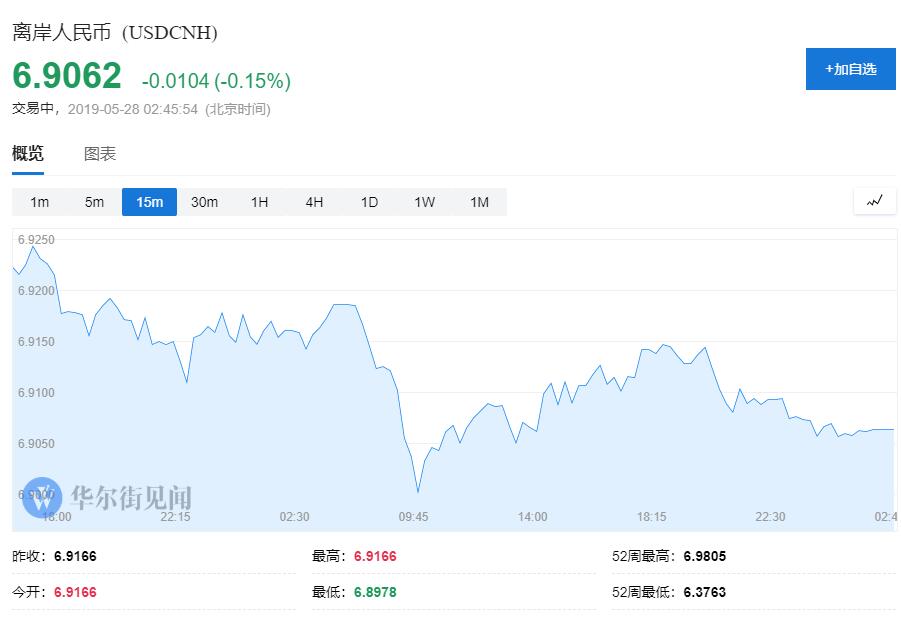Select the 1m timeframe
Viewport: 901px width, 624px height.
point(39,202)
